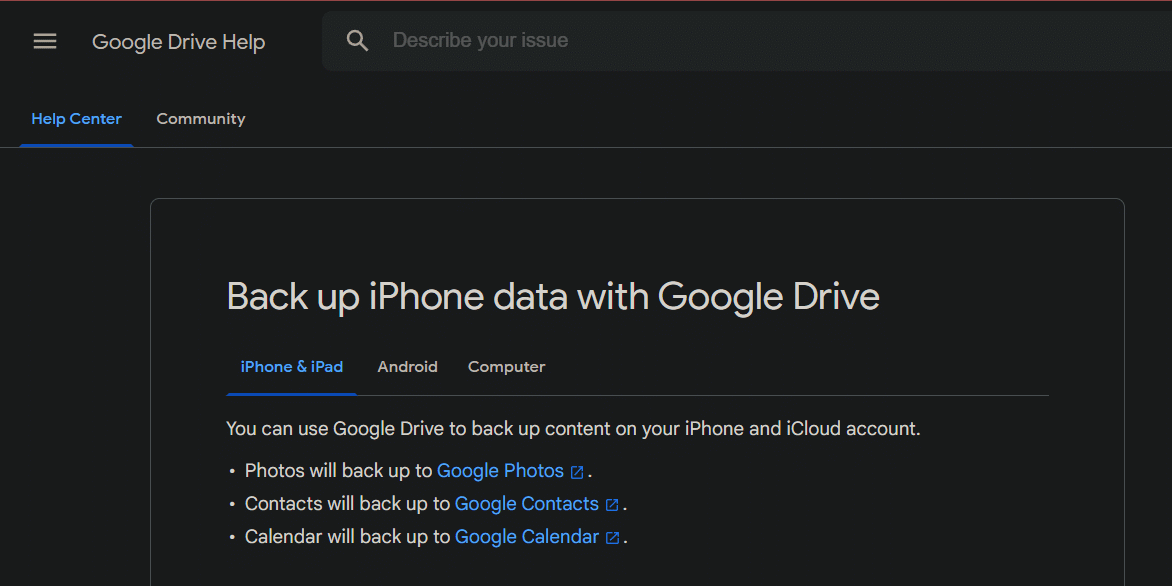
Task: Select the iPhone & iPad tab
Action: click(292, 367)
